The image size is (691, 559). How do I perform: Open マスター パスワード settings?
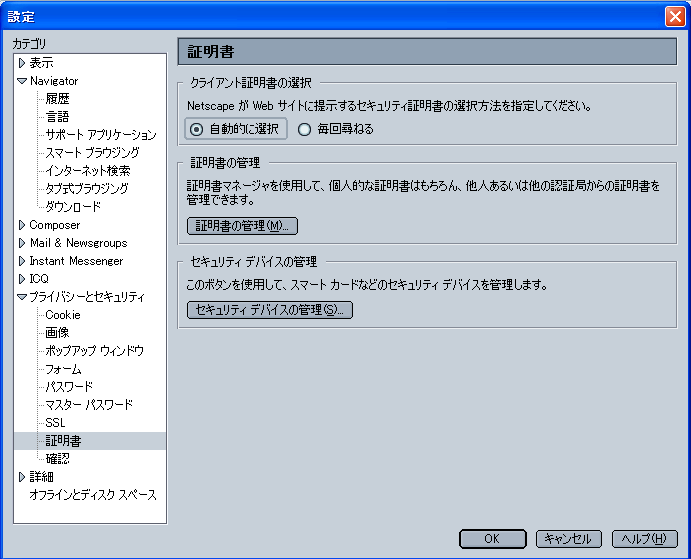click(x=88, y=405)
